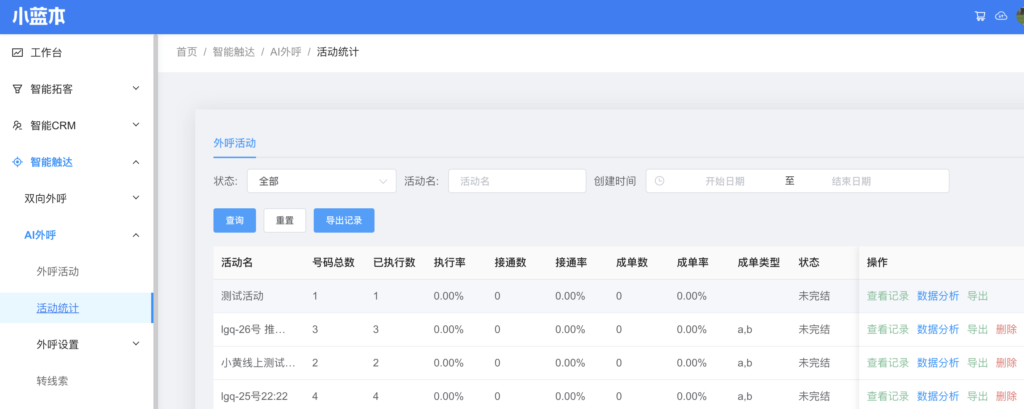The image size is (1024, 409).
Task: Collapse the AI外呼 submenu chevron
Action: [x=136, y=235]
